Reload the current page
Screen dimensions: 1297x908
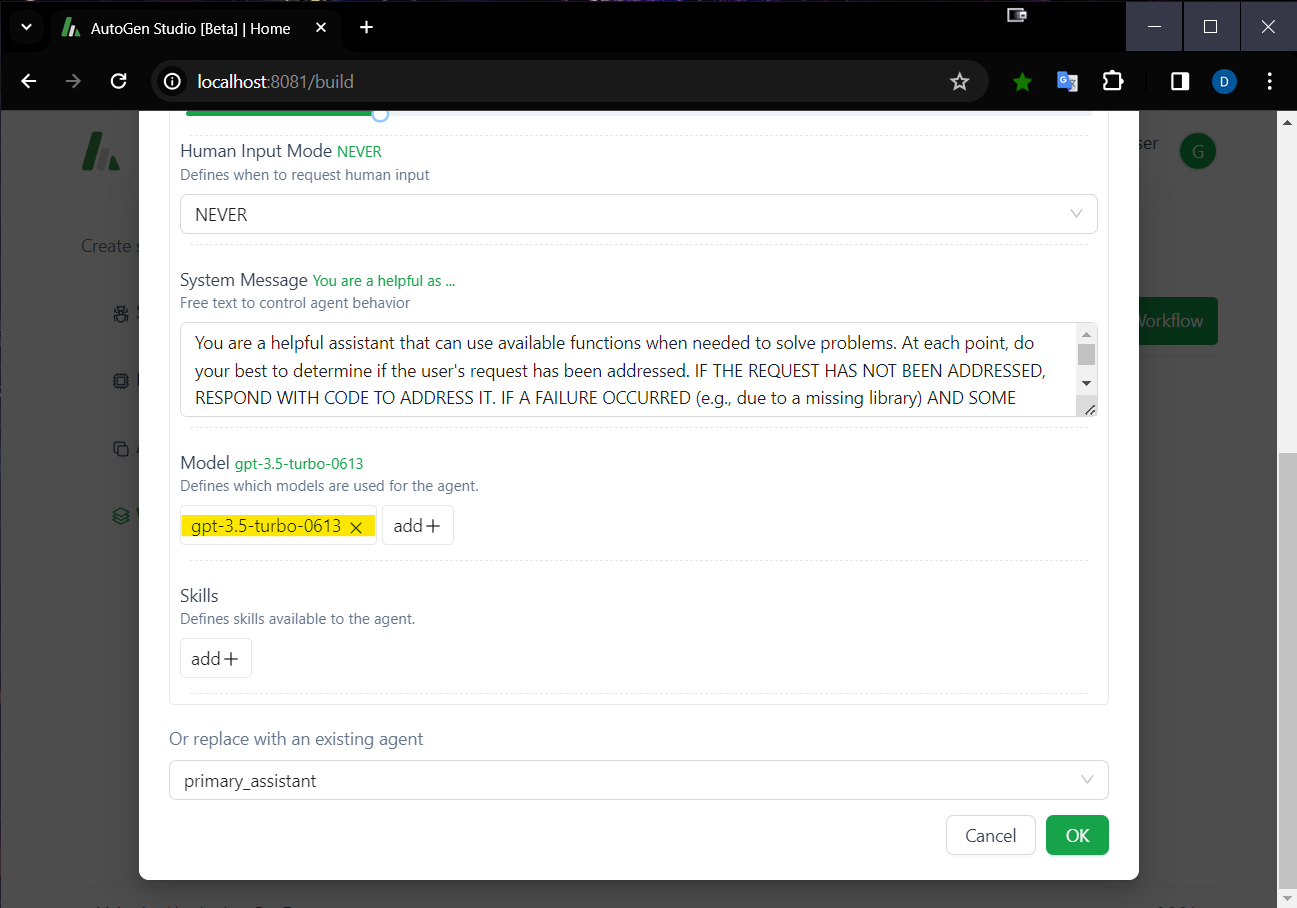(x=118, y=81)
